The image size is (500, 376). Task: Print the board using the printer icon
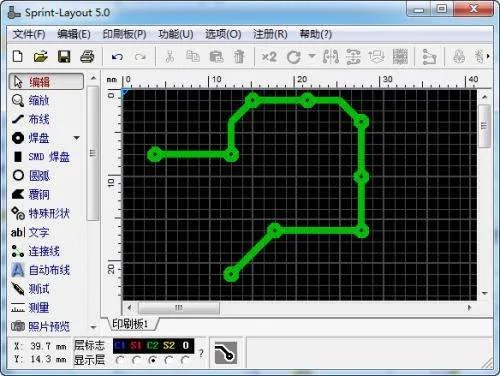point(87,57)
